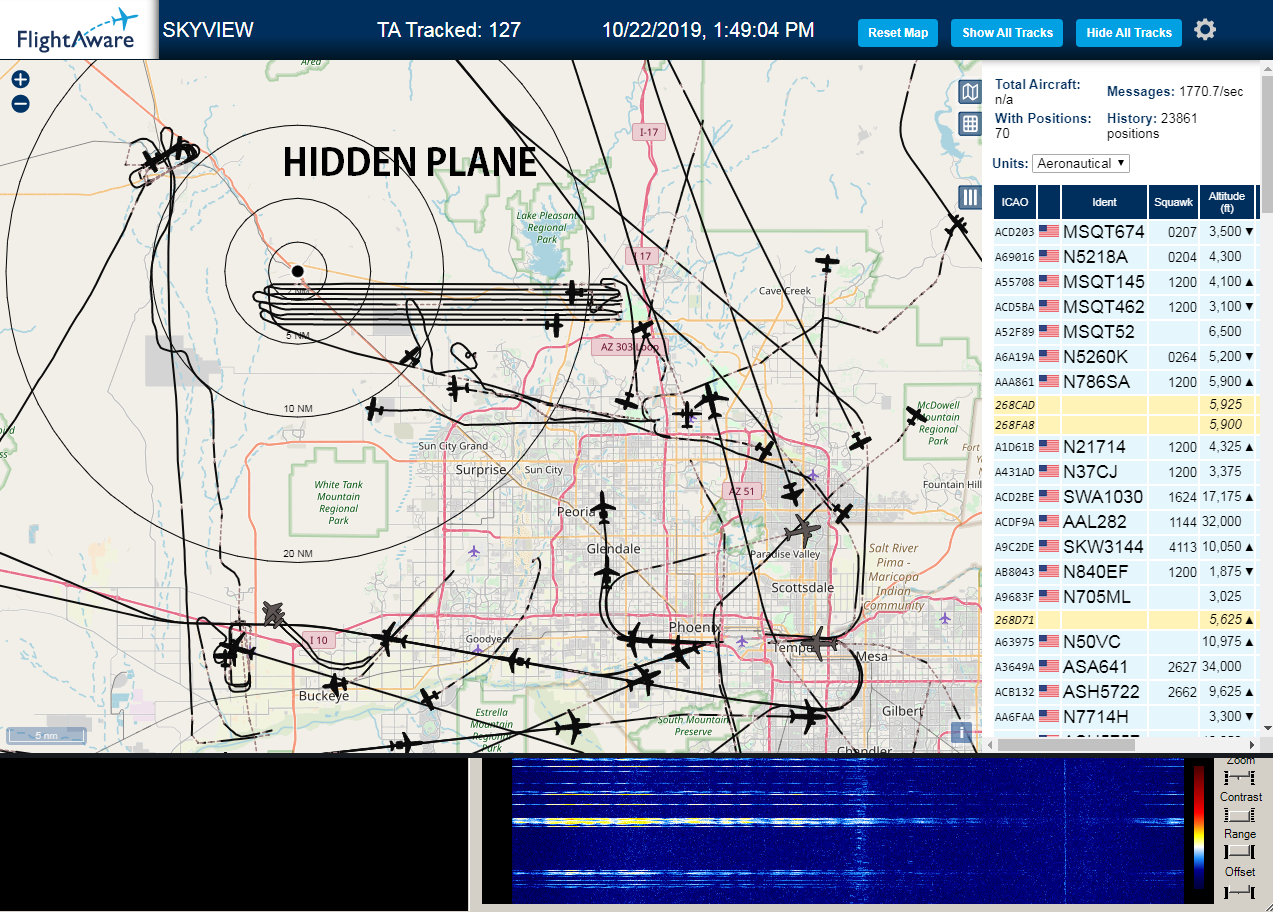Select the gray aircraft above Paradise Valley

[x=802, y=530]
